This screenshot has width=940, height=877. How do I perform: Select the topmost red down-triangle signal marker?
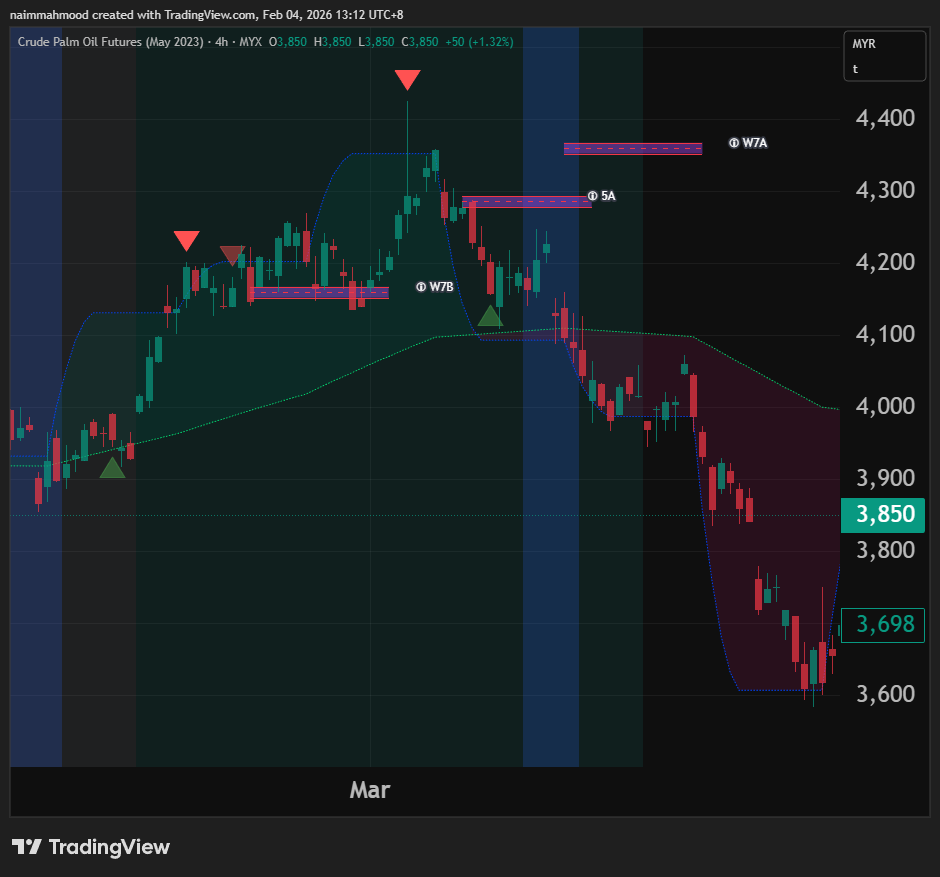click(407, 81)
